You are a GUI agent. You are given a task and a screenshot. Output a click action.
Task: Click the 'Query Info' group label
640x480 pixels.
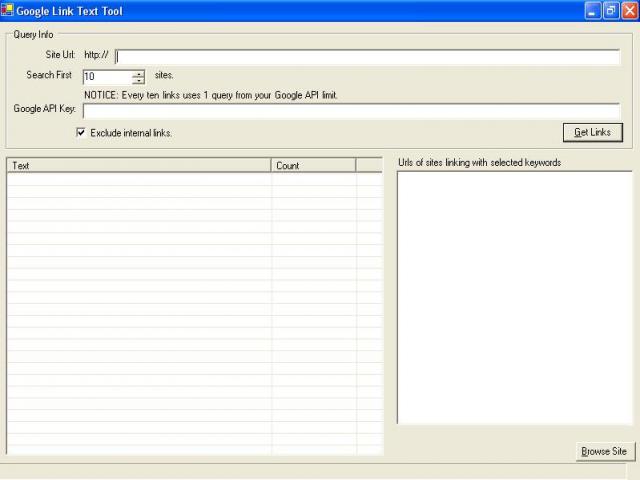pos(33,34)
